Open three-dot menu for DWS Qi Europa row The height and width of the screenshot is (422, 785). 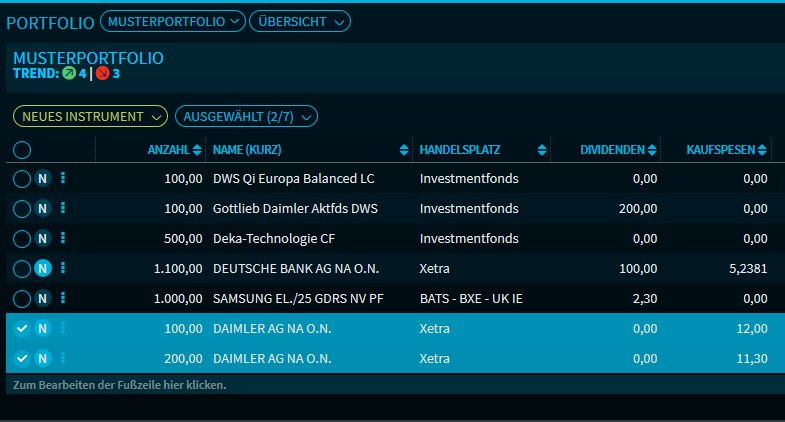click(x=63, y=178)
